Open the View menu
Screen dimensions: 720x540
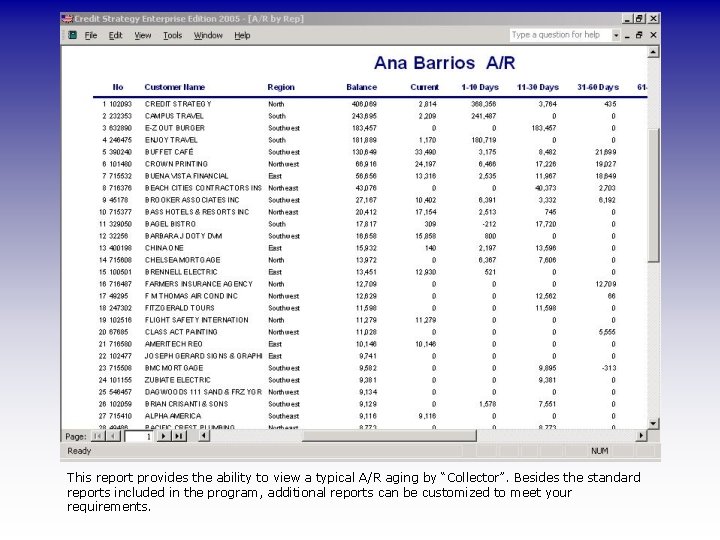[x=142, y=35]
